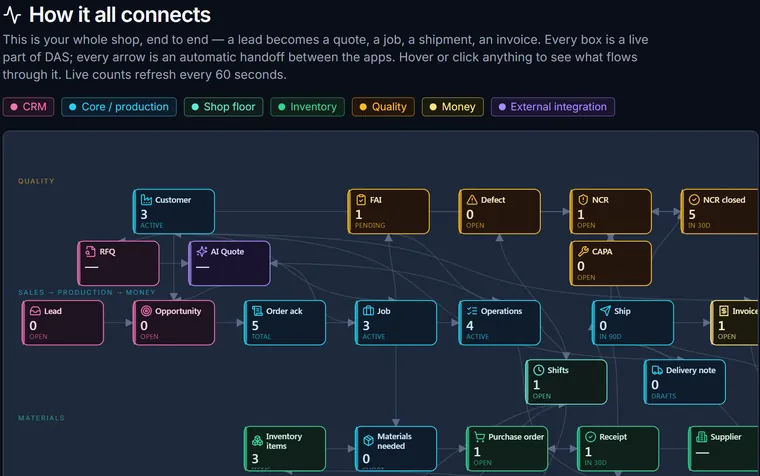The width and height of the screenshot is (760, 476).
Task: Click the Inventory items count '3'
Action: (x=255, y=459)
